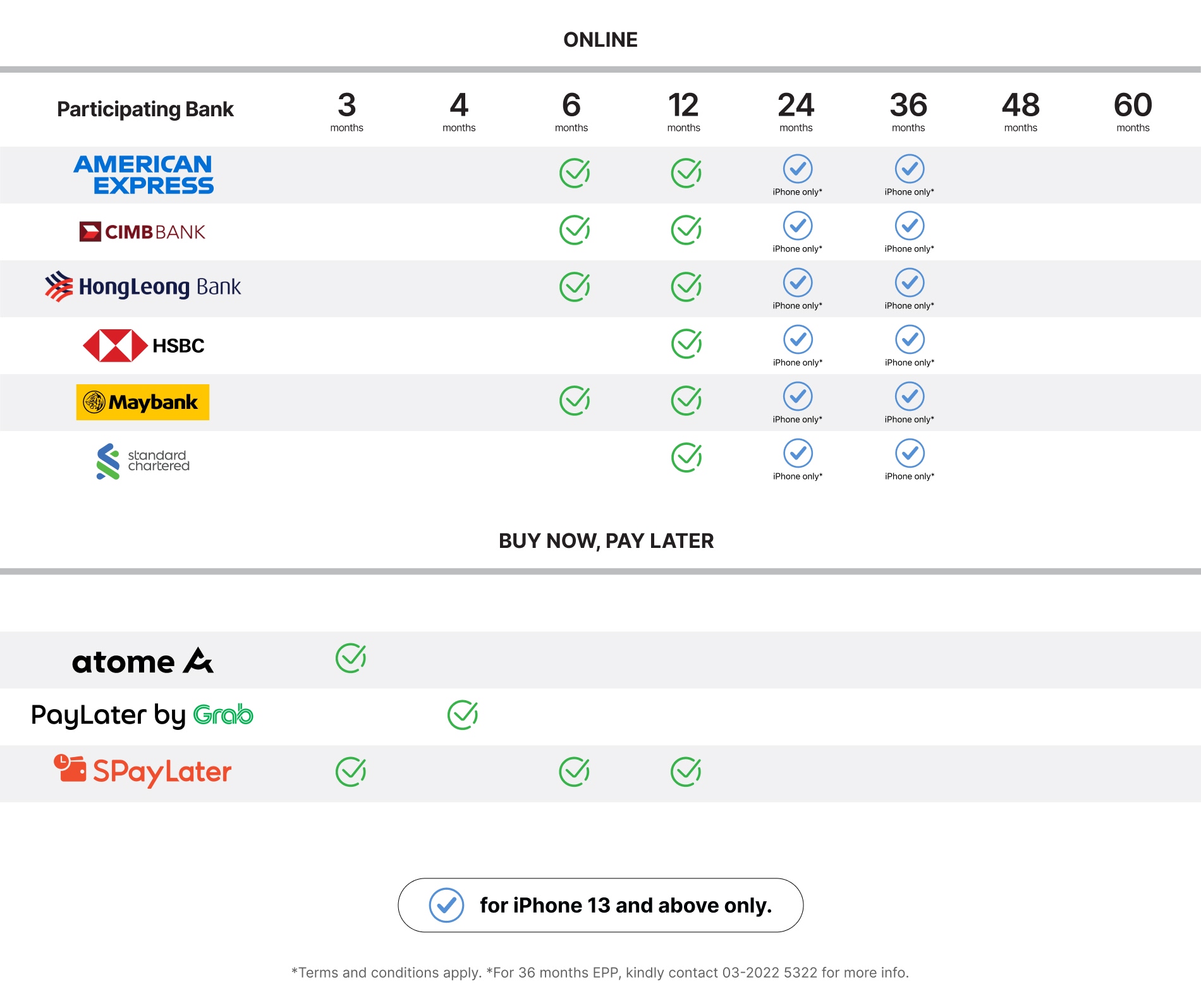Click the Standard Chartered logo
The image size is (1201, 1008).
point(143,461)
